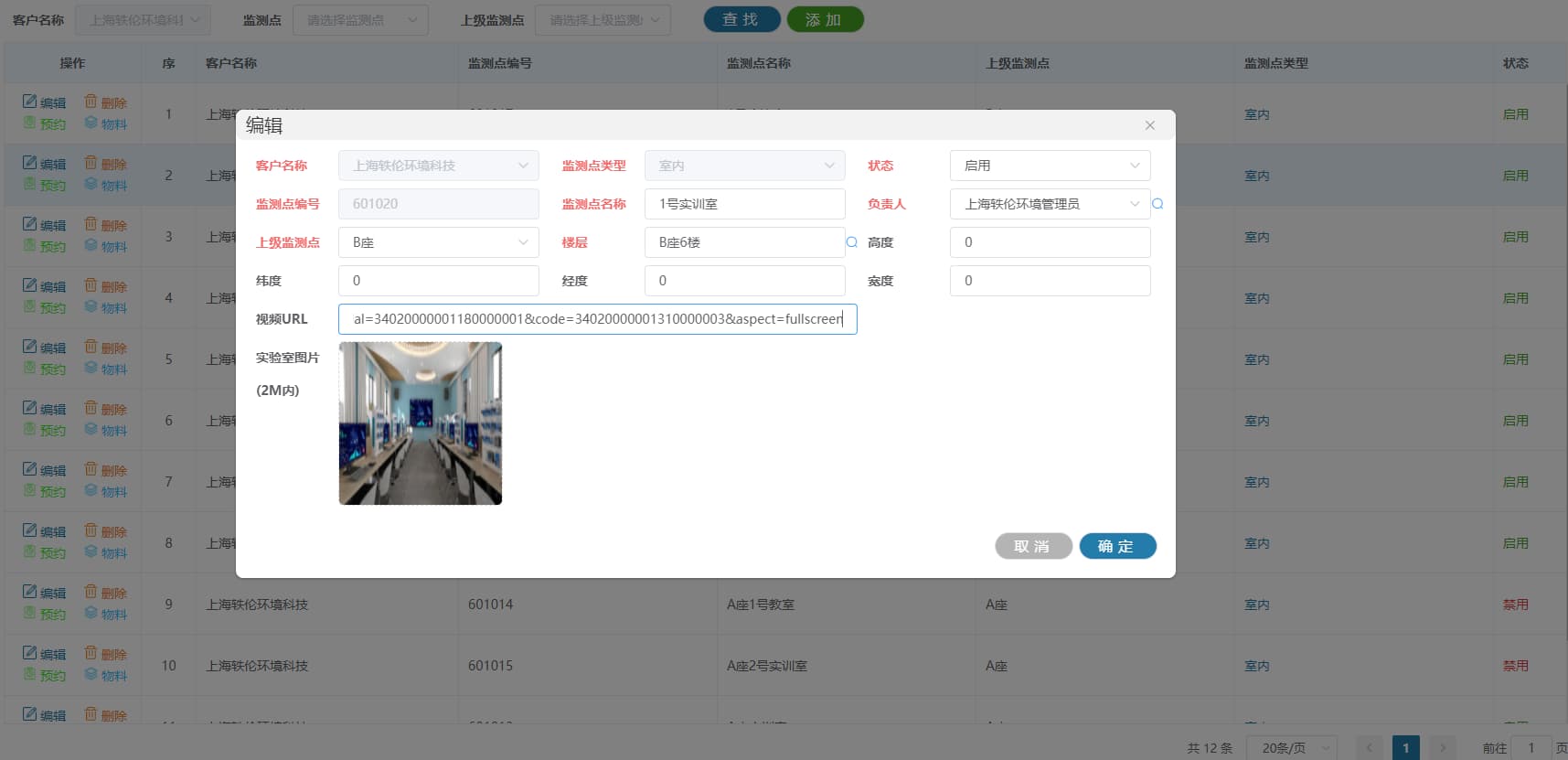Image resolution: width=1568 pixels, height=760 pixels.
Task: Click 物料 icon in row 5
Action: point(91,368)
